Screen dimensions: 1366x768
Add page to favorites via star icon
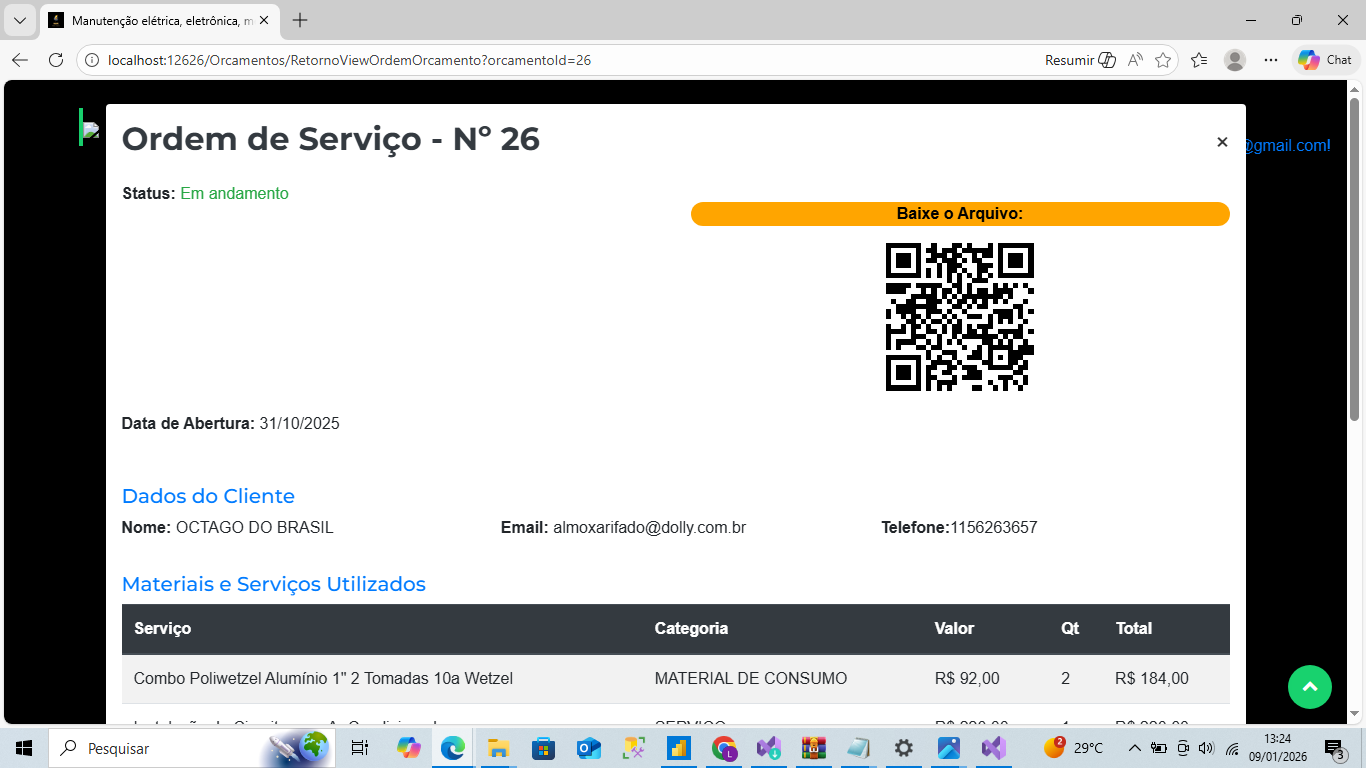[x=1163, y=60]
